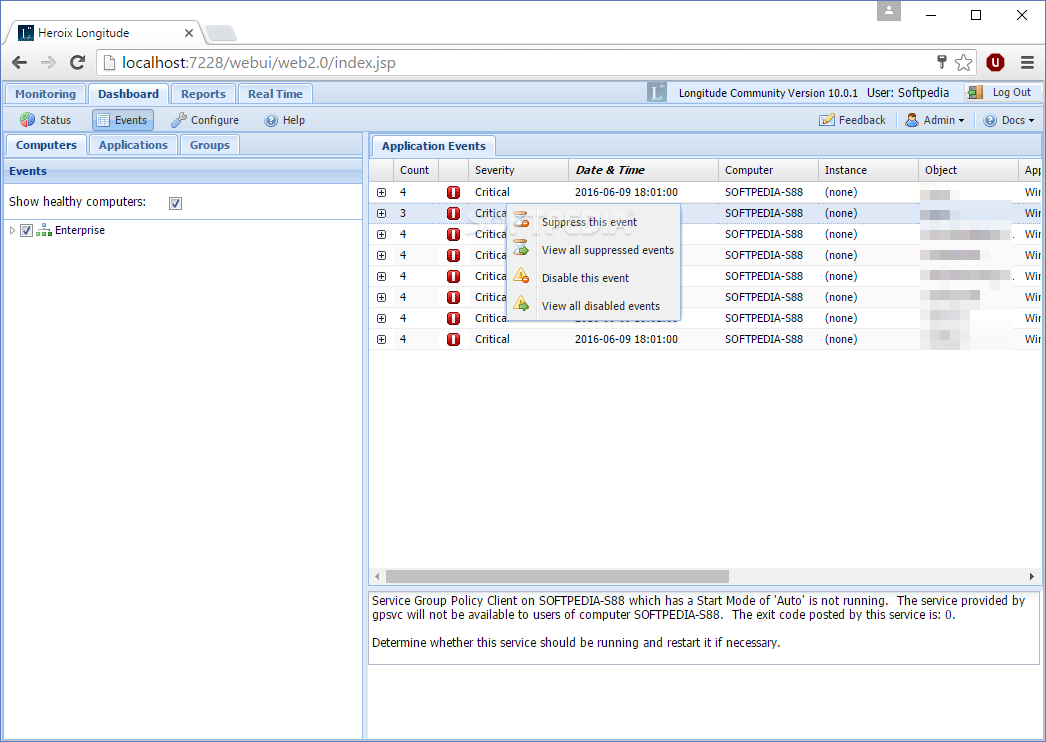Open the Chrome hamburger menu
The image size is (1046, 742).
tap(1027, 63)
